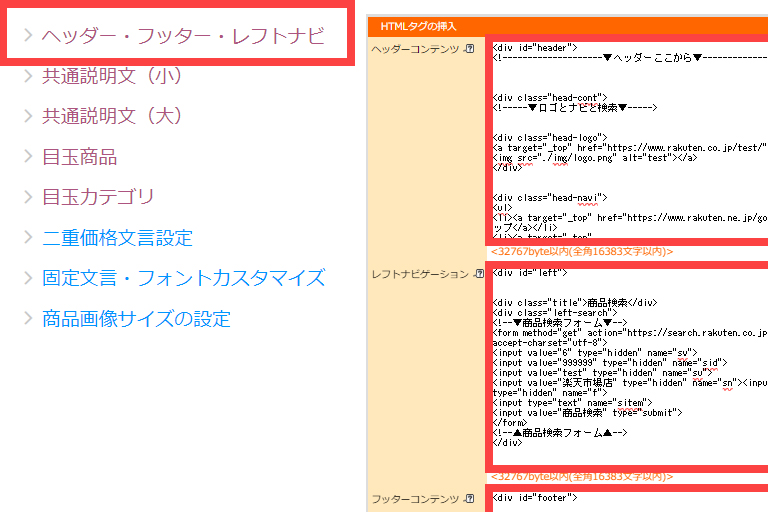Open 共通説明文（大） link
This screenshot has height=512, width=768.
tap(112, 116)
